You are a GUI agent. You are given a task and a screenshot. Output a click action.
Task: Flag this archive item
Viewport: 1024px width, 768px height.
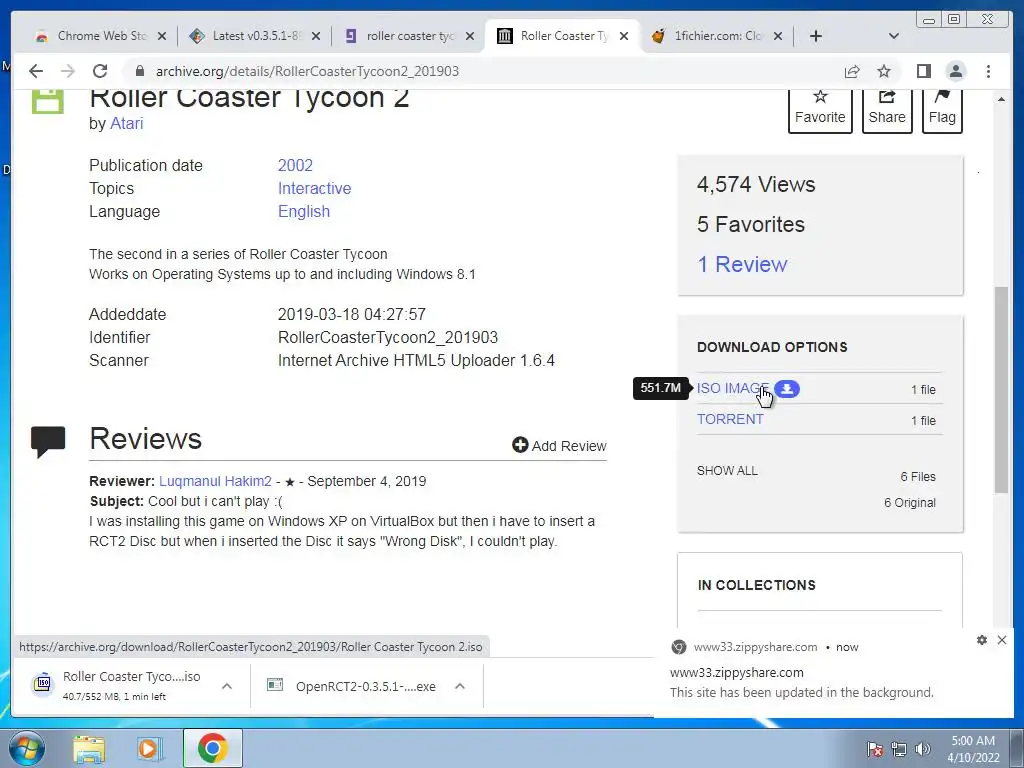(x=942, y=110)
